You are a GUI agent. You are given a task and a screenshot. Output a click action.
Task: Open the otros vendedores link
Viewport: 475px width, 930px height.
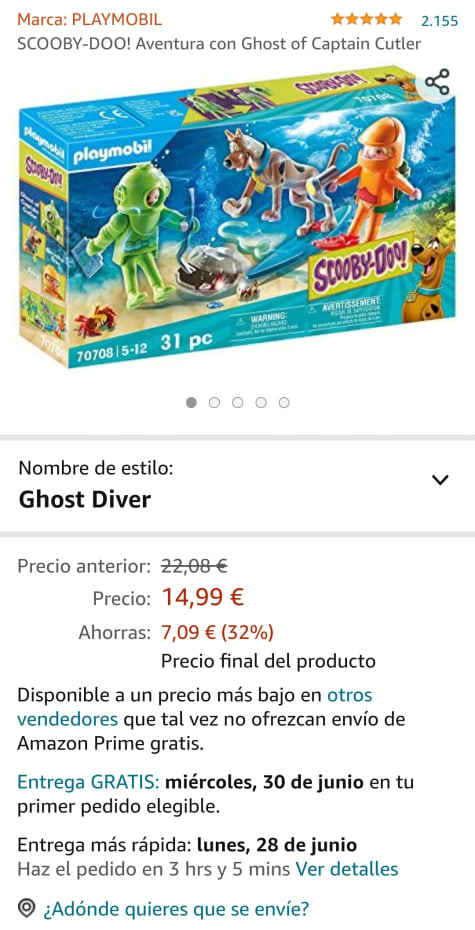(x=195, y=707)
